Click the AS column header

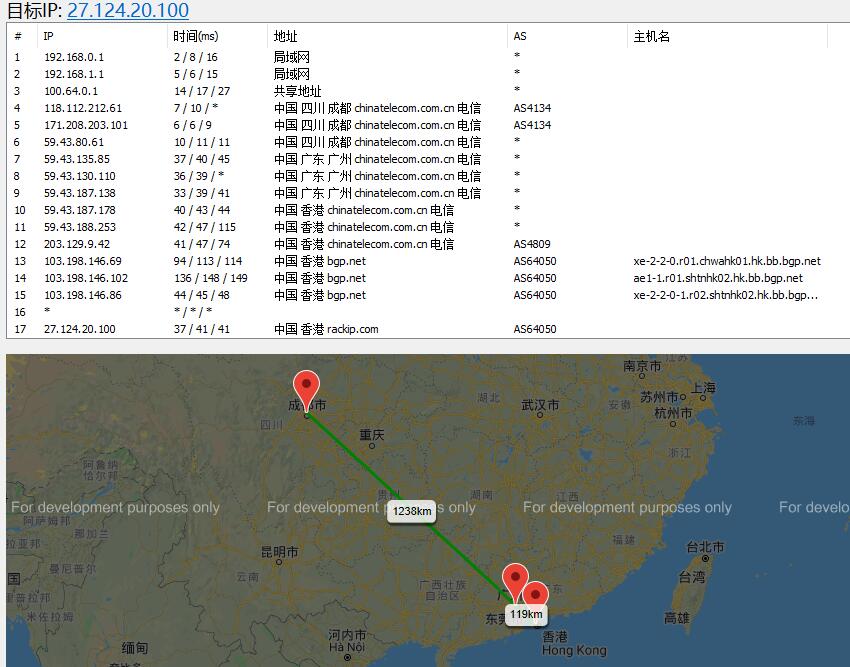(520, 36)
